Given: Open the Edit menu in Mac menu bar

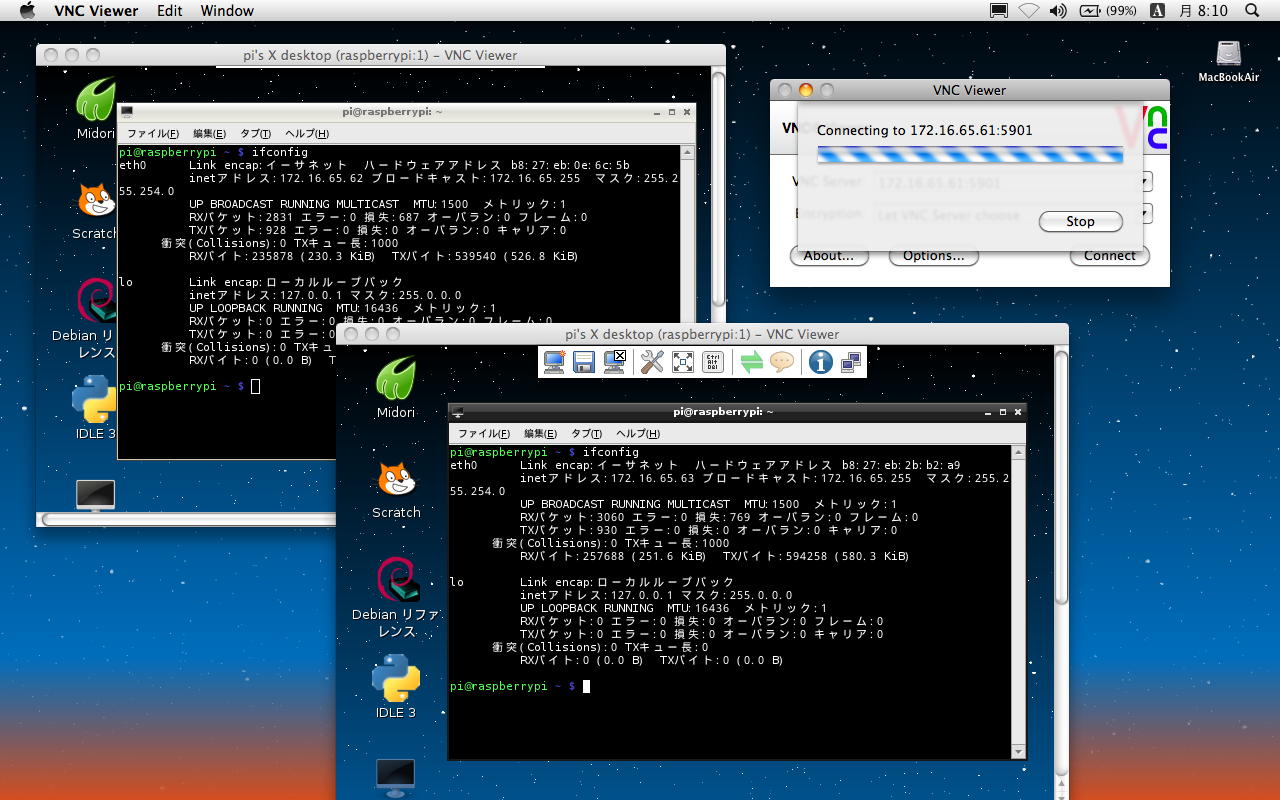Looking at the screenshot, I should pos(170,11).
